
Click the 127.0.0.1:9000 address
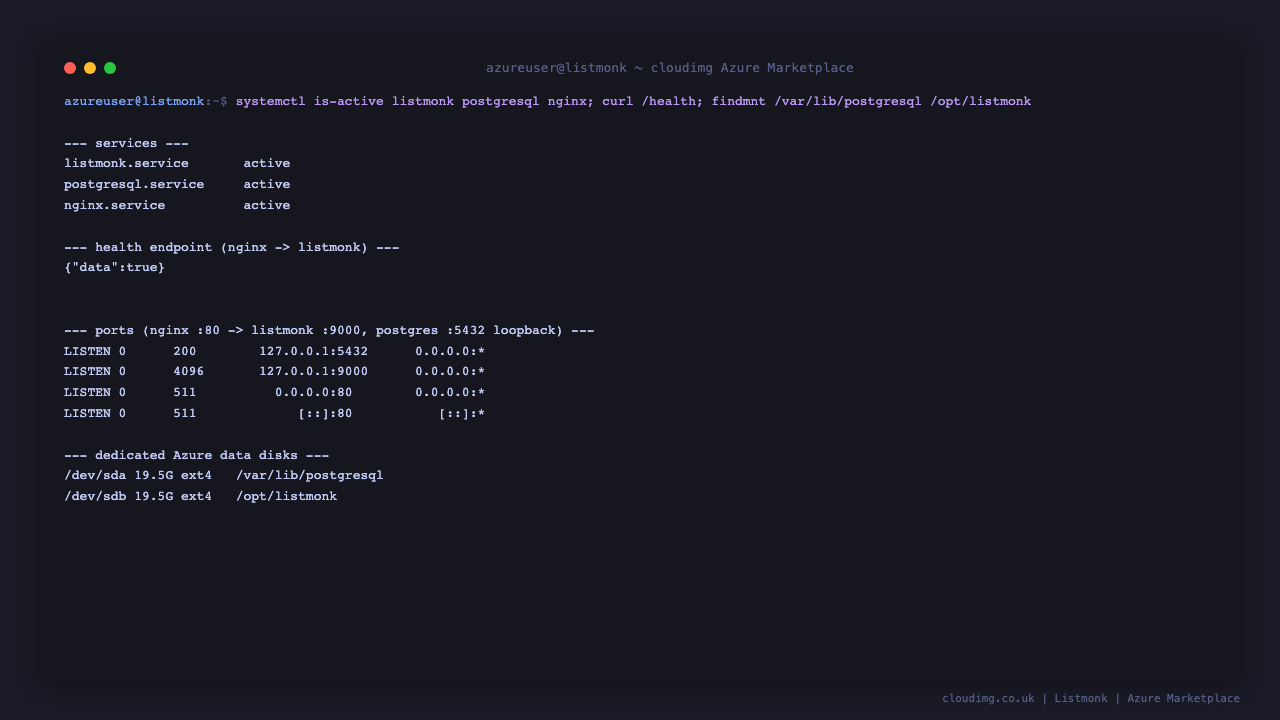(x=314, y=372)
